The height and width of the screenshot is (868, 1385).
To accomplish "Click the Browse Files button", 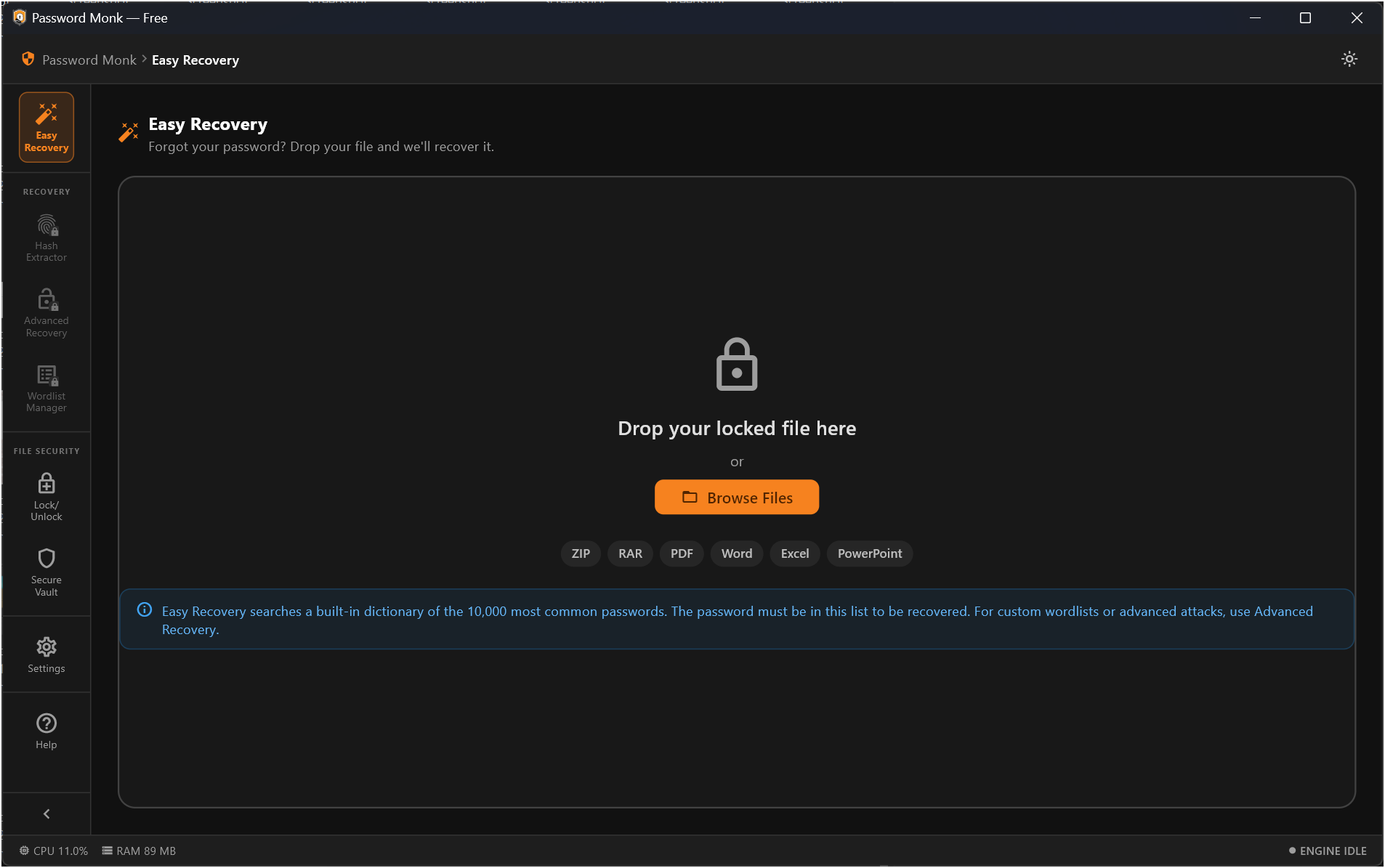I will (x=737, y=498).
